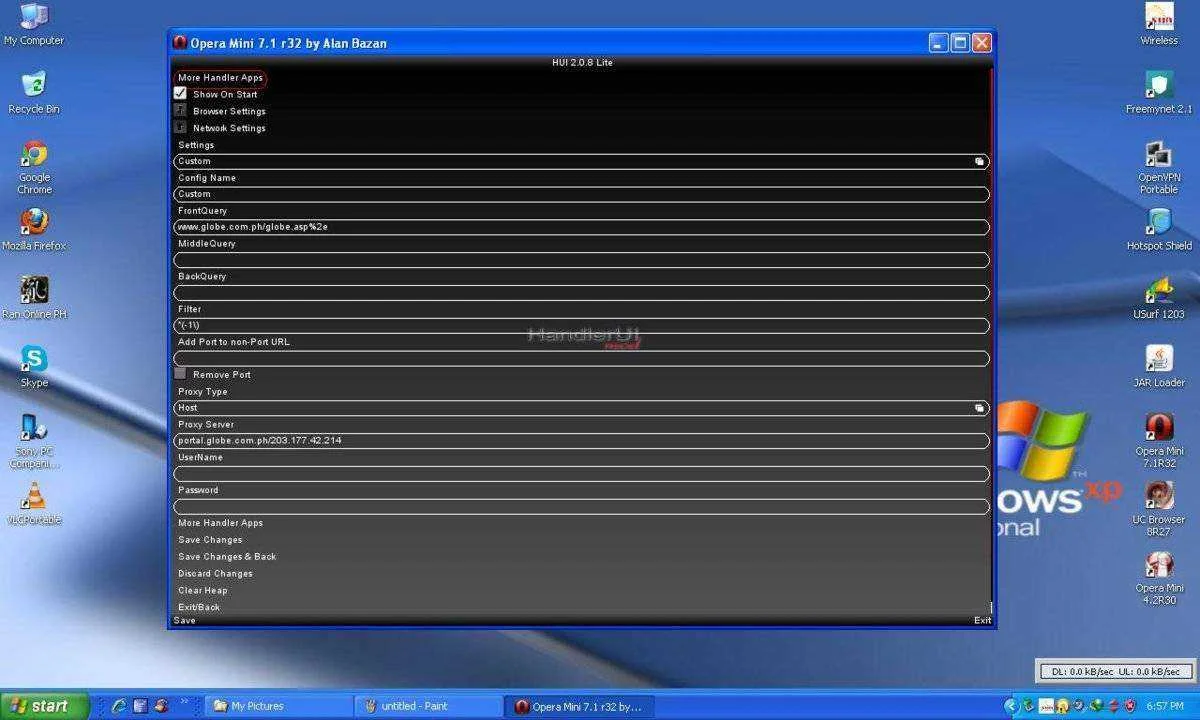Click the Exit softkey

(983, 621)
